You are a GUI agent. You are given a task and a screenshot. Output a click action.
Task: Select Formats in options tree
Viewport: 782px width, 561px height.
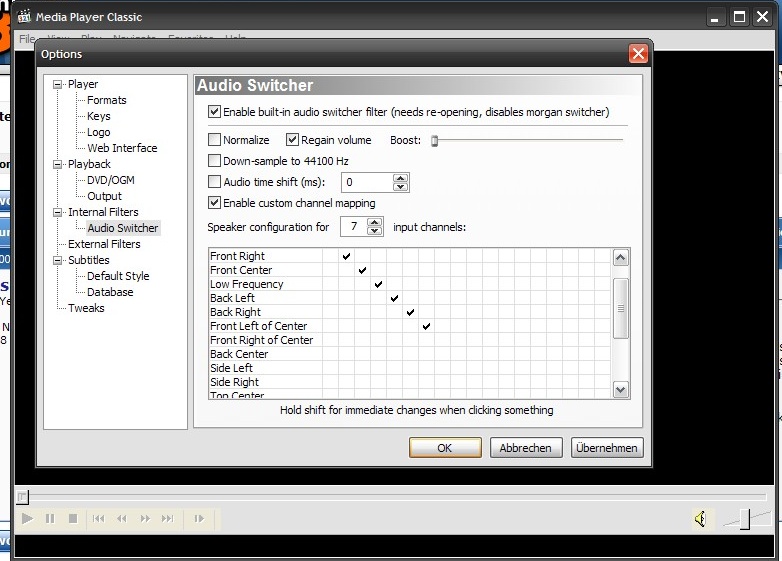pyautogui.click(x=107, y=100)
